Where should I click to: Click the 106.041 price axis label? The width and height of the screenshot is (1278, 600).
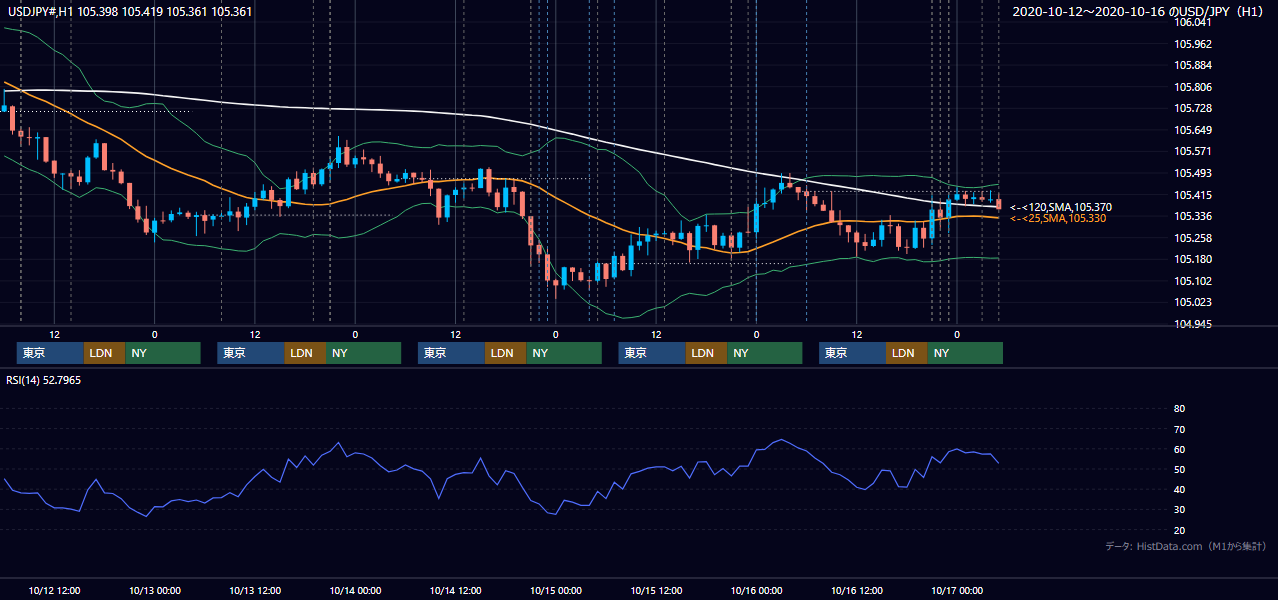coord(1193,22)
